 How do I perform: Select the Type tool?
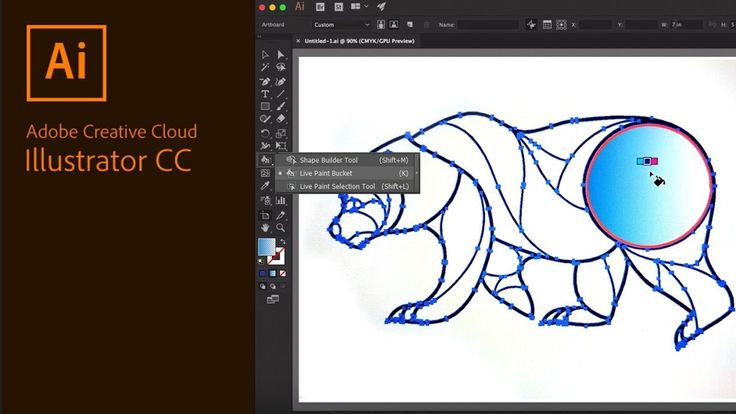[265, 94]
